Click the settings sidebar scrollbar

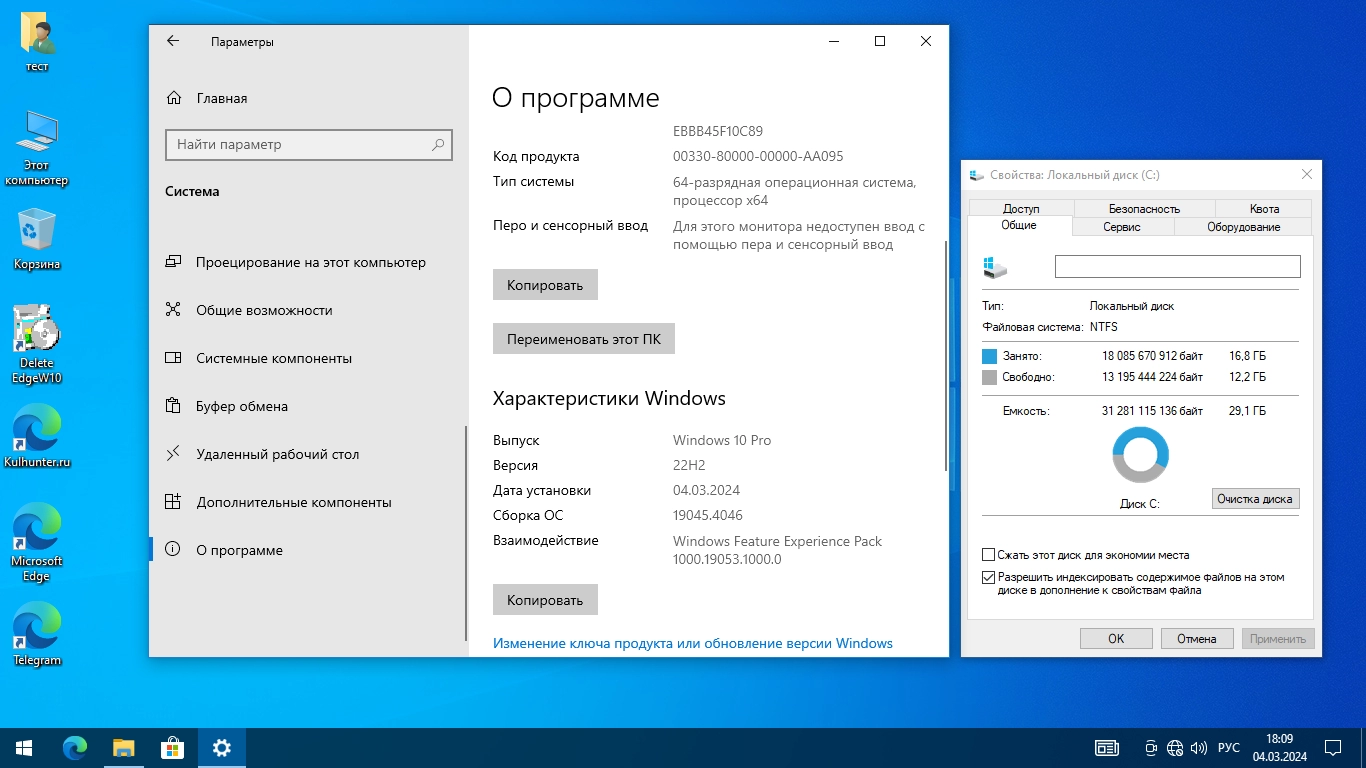465,532
